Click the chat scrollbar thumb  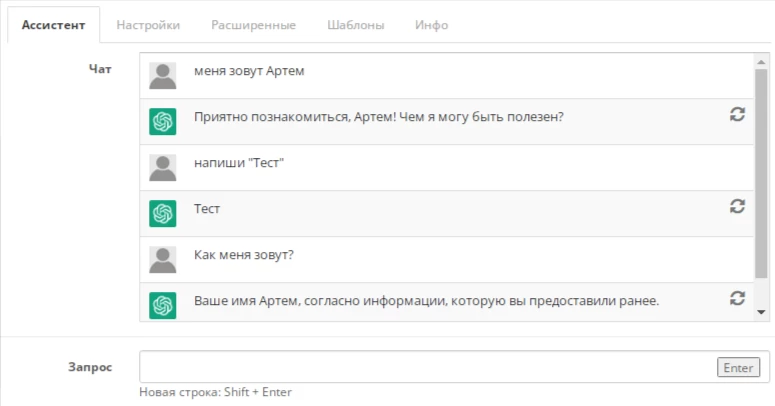pos(761,174)
